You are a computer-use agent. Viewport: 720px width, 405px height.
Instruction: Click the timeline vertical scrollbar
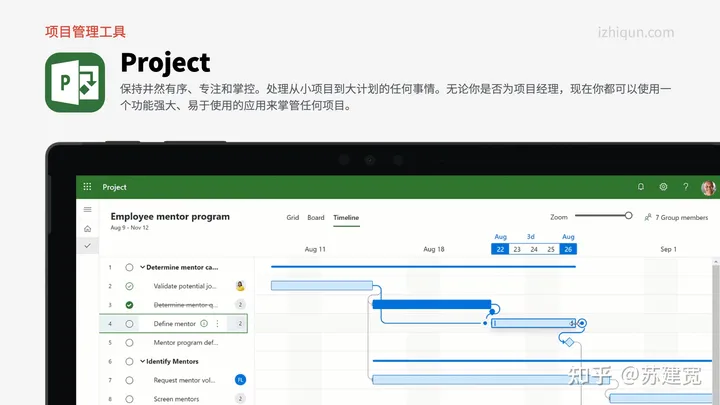click(716, 332)
